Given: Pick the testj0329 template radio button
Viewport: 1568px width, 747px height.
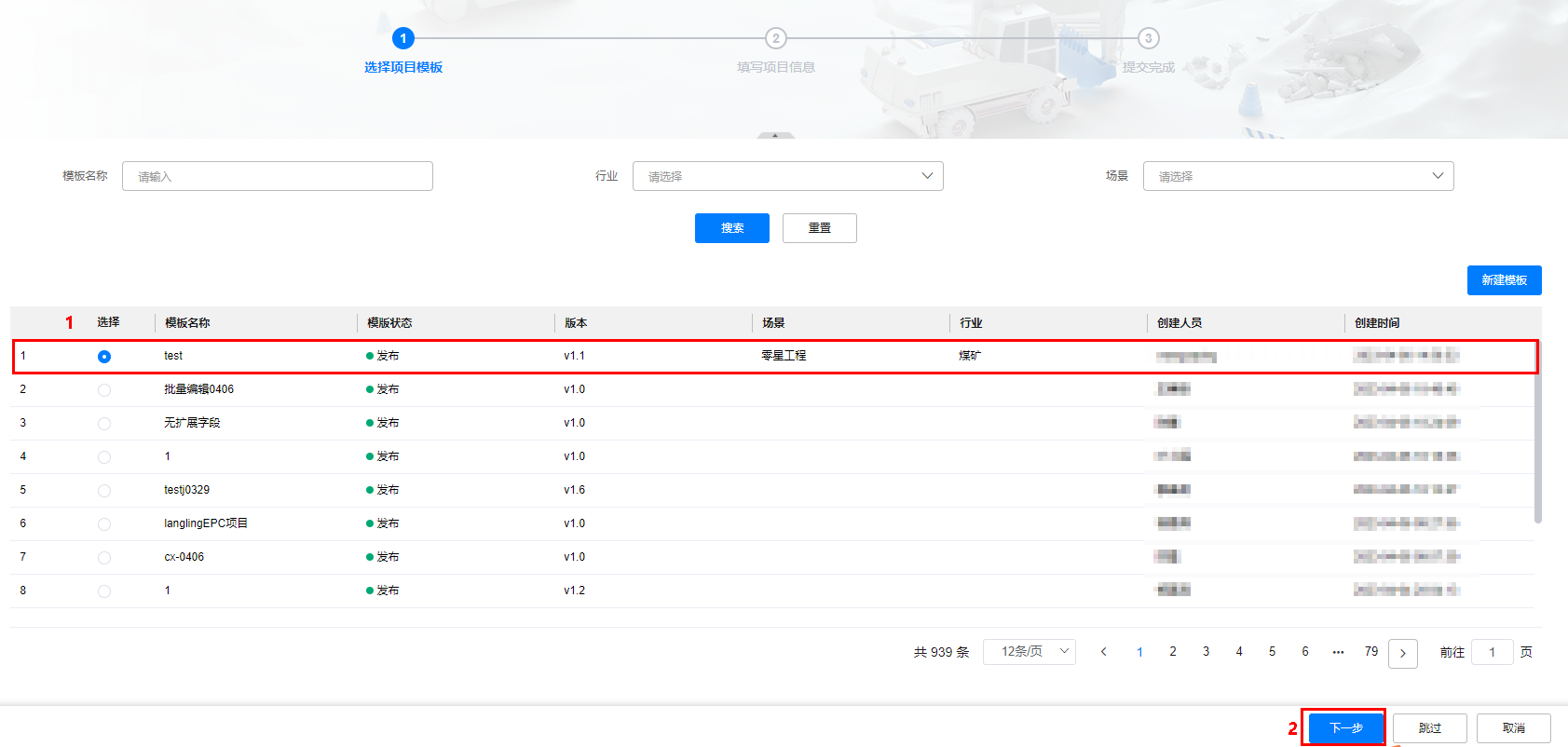Looking at the screenshot, I should (x=104, y=491).
